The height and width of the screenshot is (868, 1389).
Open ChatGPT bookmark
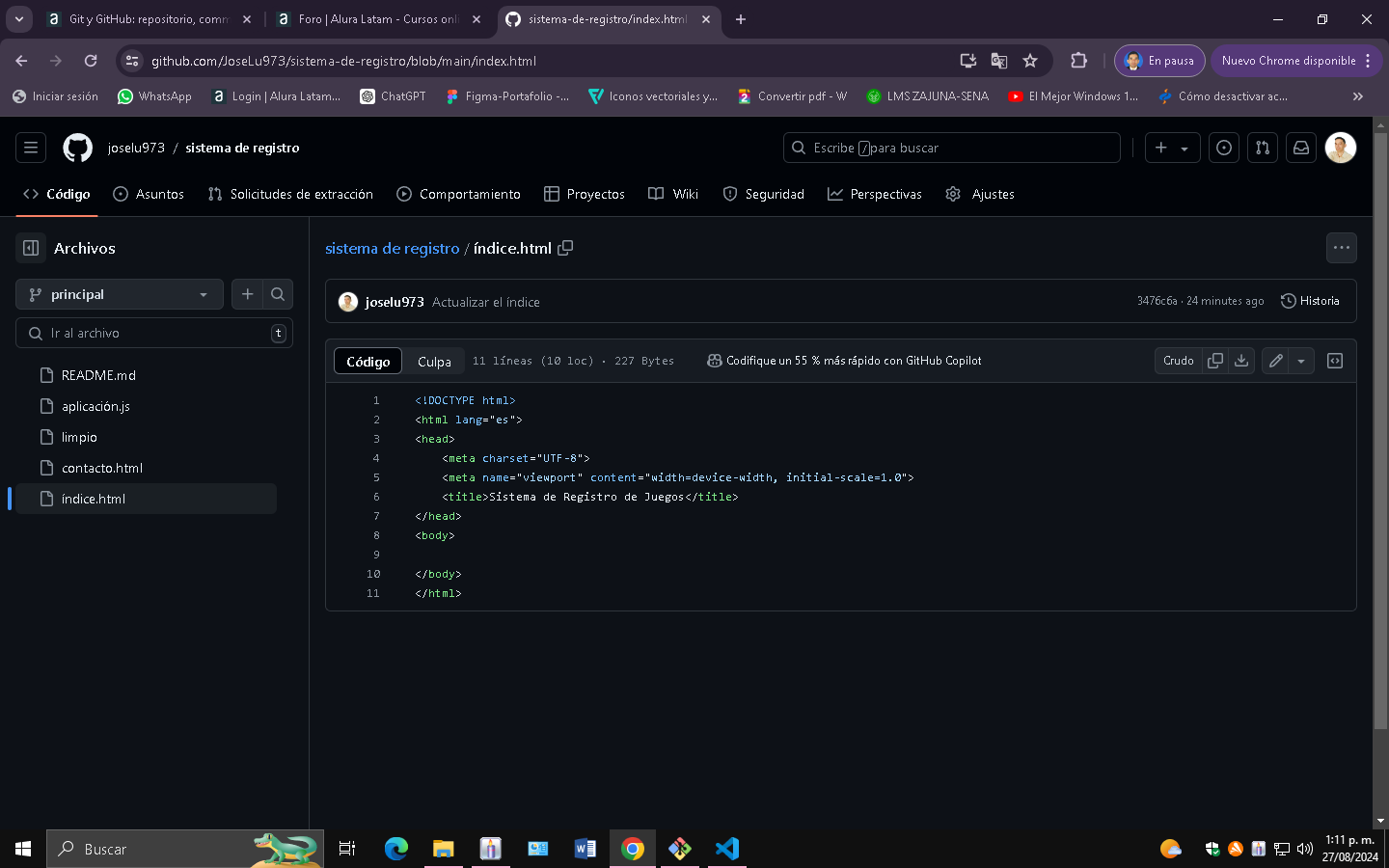click(x=393, y=96)
